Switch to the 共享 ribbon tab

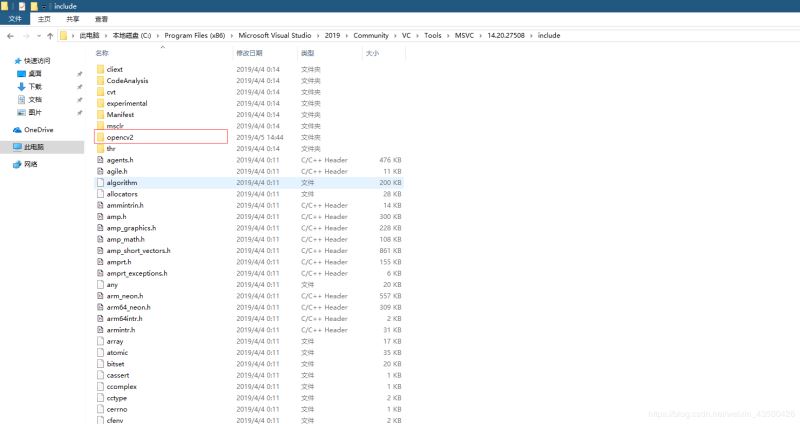[72, 19]
